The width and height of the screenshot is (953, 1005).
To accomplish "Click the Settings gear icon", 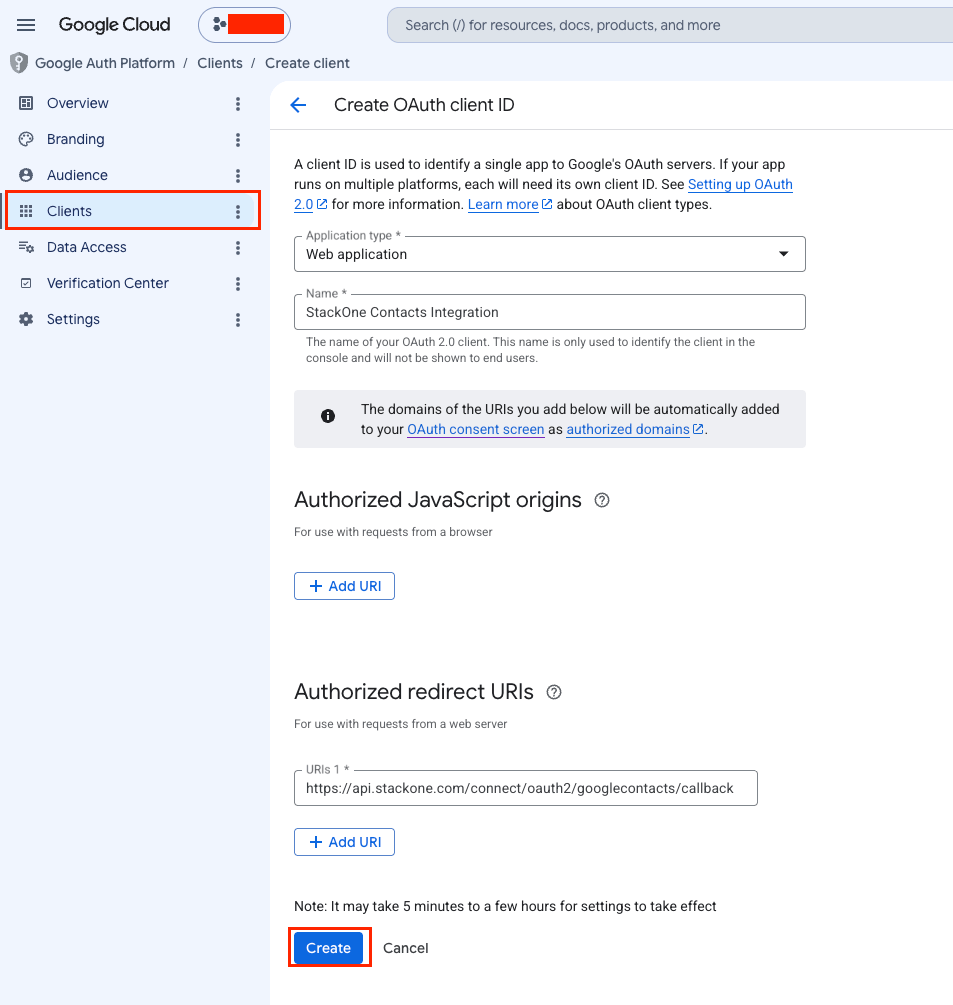I will (26, 319).
